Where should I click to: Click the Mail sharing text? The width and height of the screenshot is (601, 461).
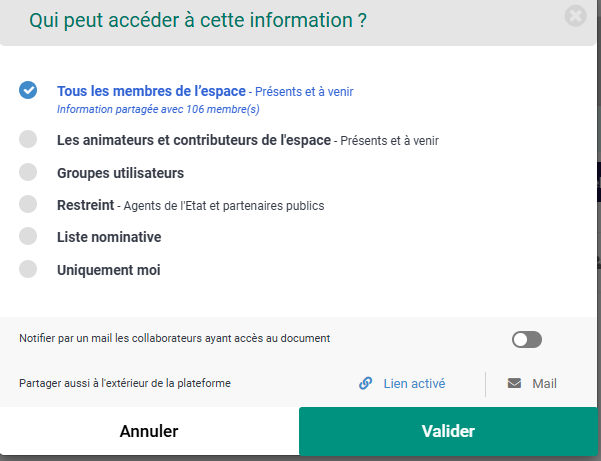544,383
